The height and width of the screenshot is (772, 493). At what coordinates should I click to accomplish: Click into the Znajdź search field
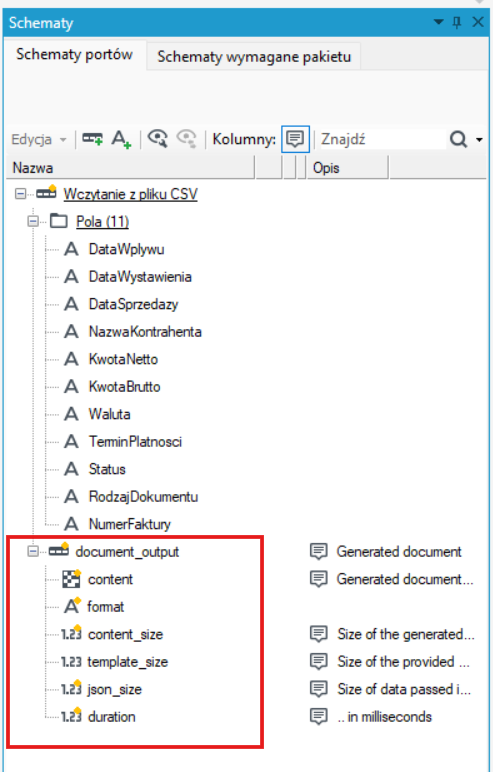click(x=382, y=140)
